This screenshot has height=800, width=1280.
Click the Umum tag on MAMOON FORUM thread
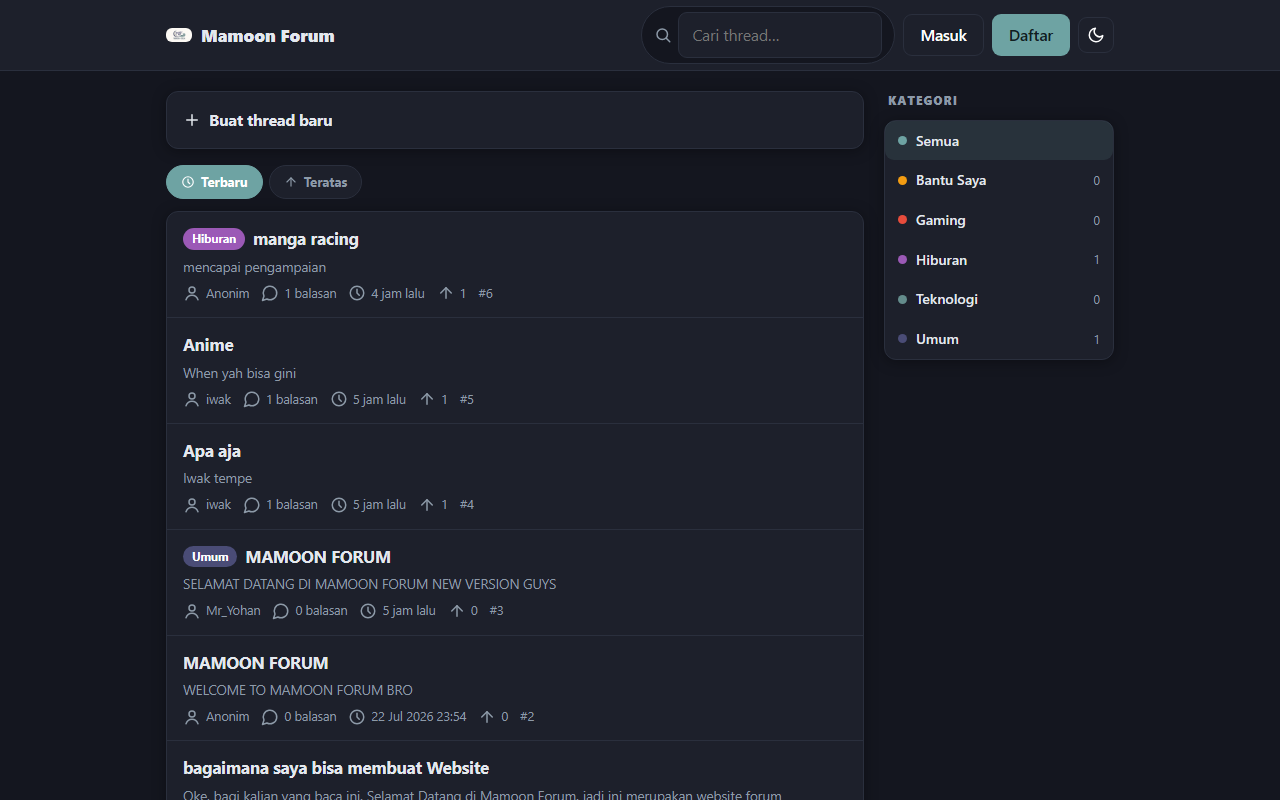(210, 557)
